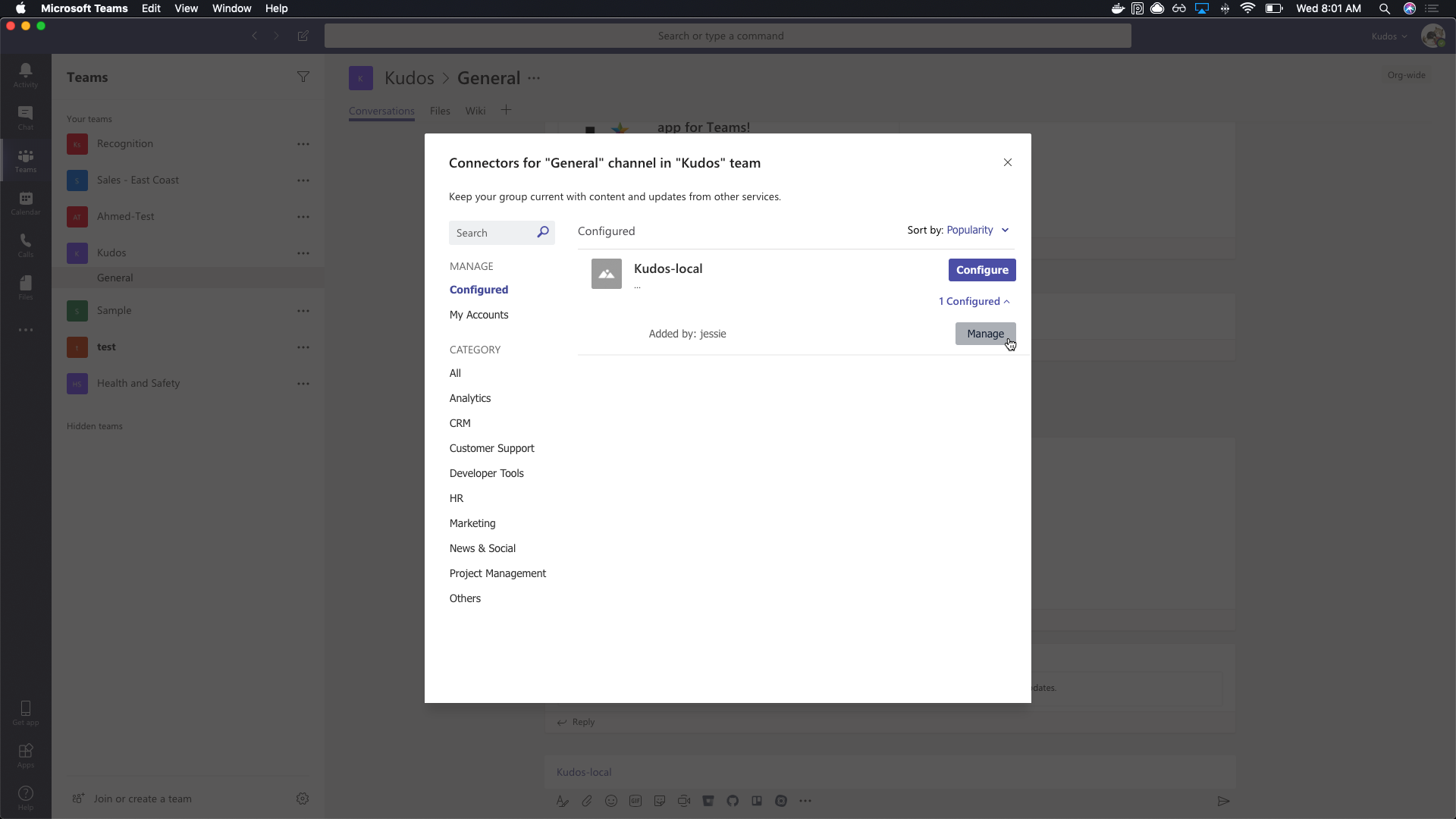Image resolution: width=1456 pixels, height=819 pixels.
Task: Click the Attach paperclip icon
Action: click(x=587, y=801)
